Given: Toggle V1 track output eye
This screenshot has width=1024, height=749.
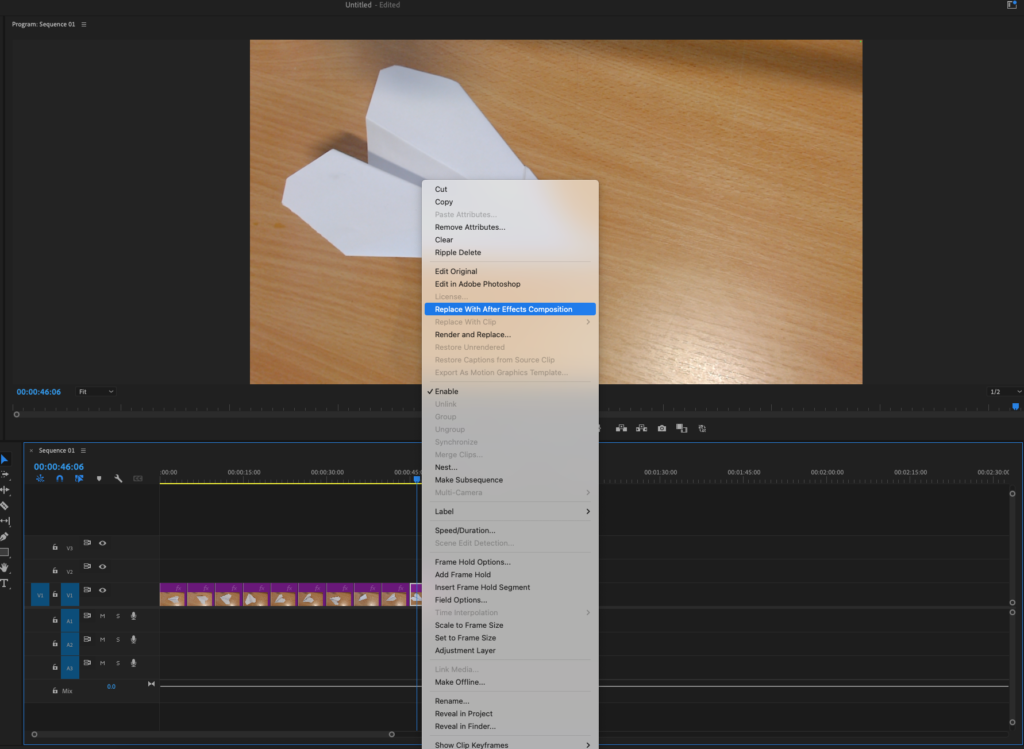Looking at the screenshot, I should [x=102, y=591].
